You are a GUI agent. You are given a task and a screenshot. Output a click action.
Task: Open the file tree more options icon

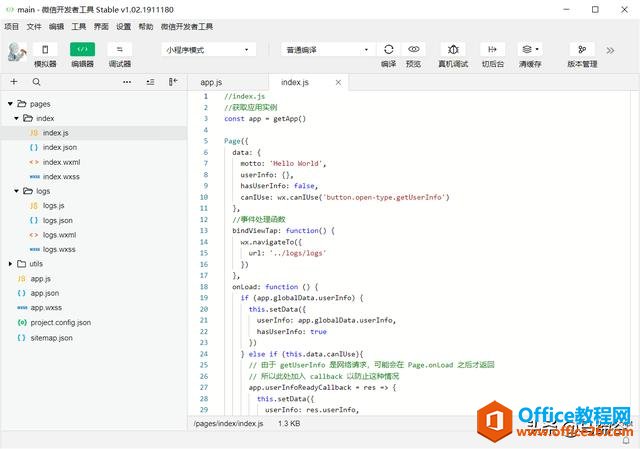(127, 82)
